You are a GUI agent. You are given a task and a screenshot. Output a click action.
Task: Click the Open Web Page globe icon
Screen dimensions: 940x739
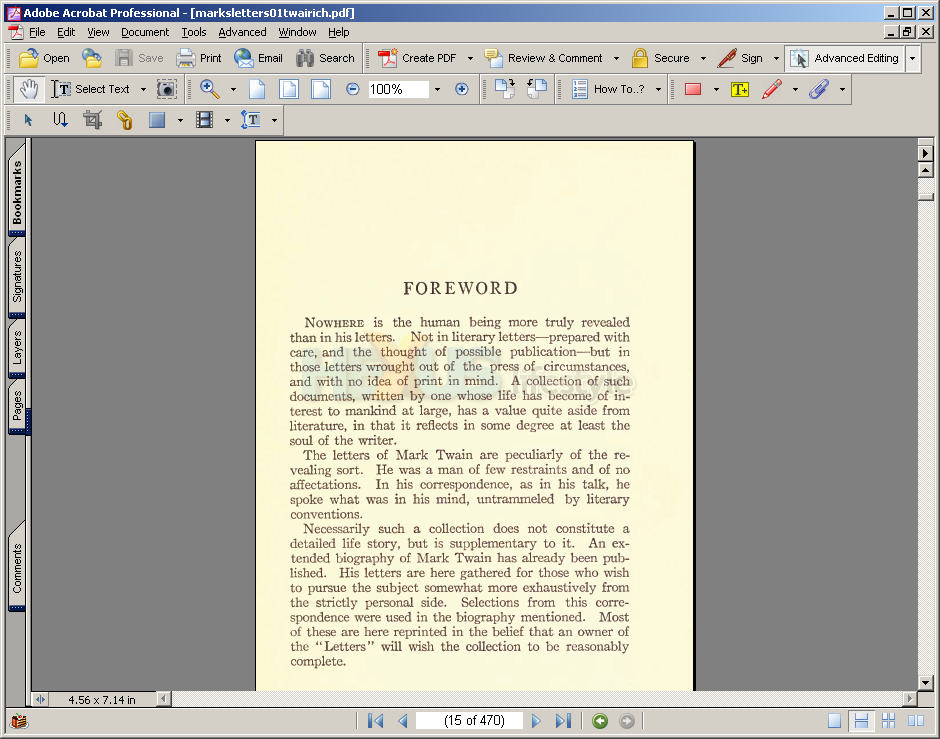point(92,58)
